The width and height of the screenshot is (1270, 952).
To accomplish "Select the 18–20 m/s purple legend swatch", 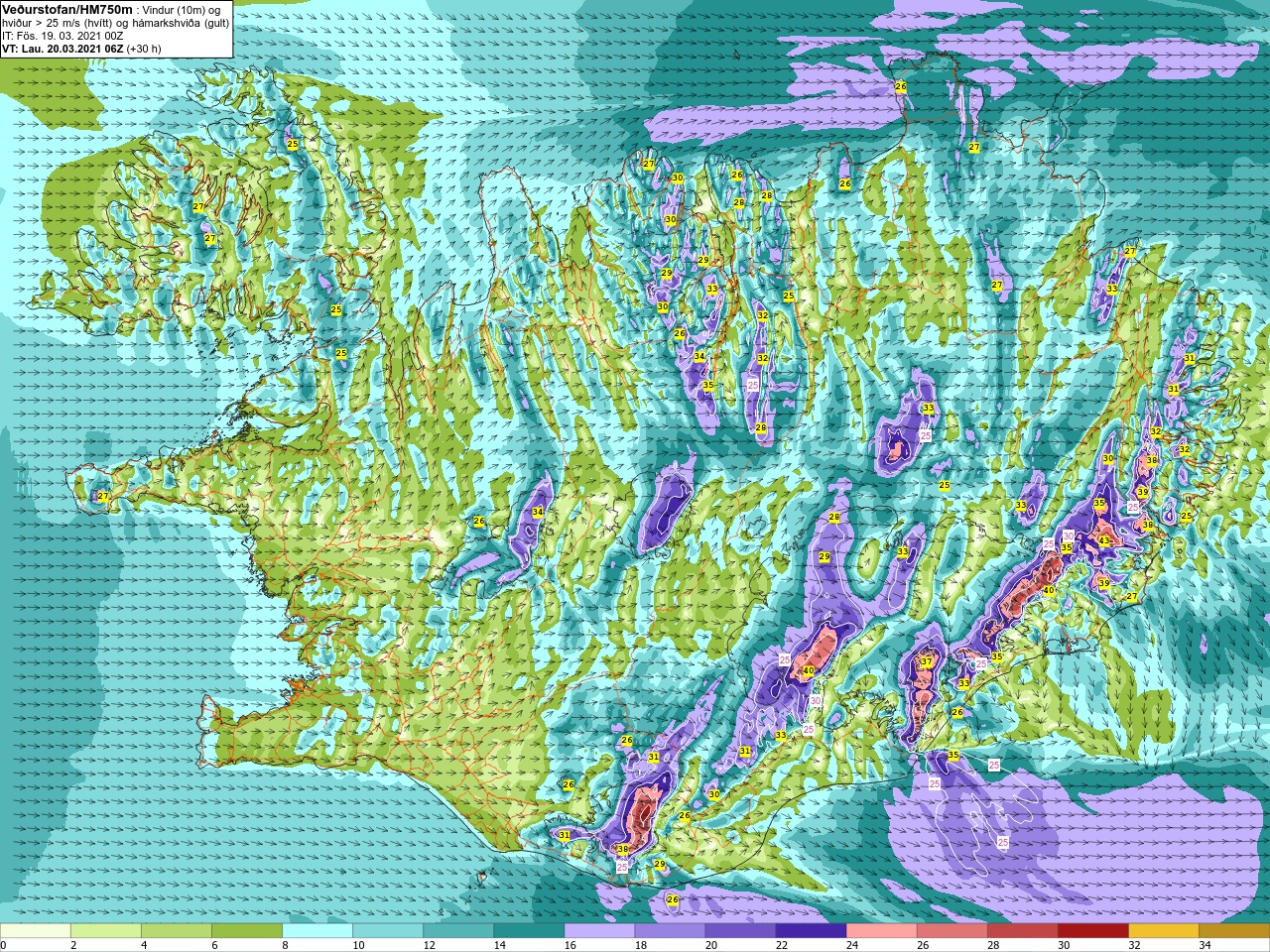I will pyautogui.click(x=670, y=931).
